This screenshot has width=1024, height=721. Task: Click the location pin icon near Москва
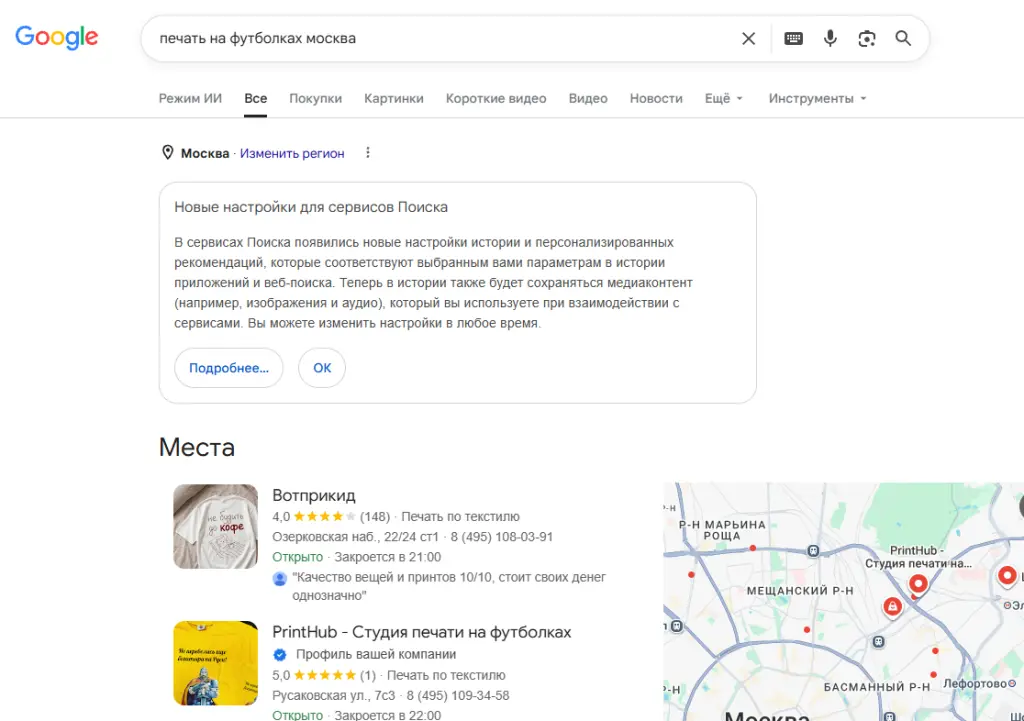click(x=167, y=153)
